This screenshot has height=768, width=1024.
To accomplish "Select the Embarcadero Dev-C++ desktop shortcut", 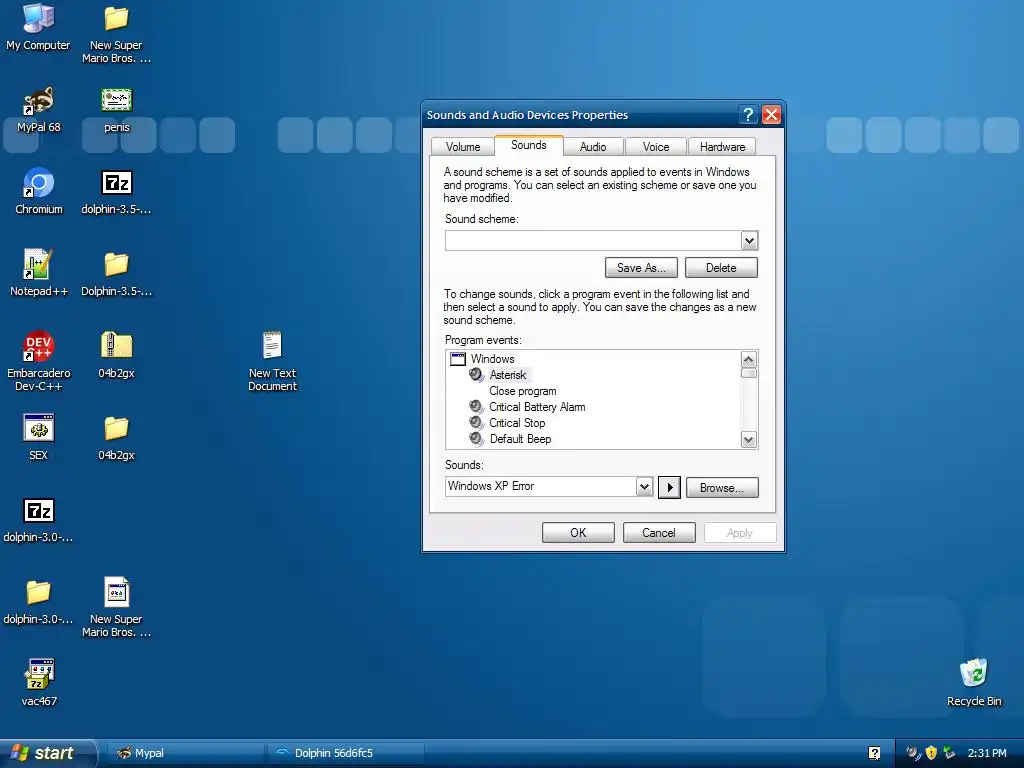I will click(39, 362).
